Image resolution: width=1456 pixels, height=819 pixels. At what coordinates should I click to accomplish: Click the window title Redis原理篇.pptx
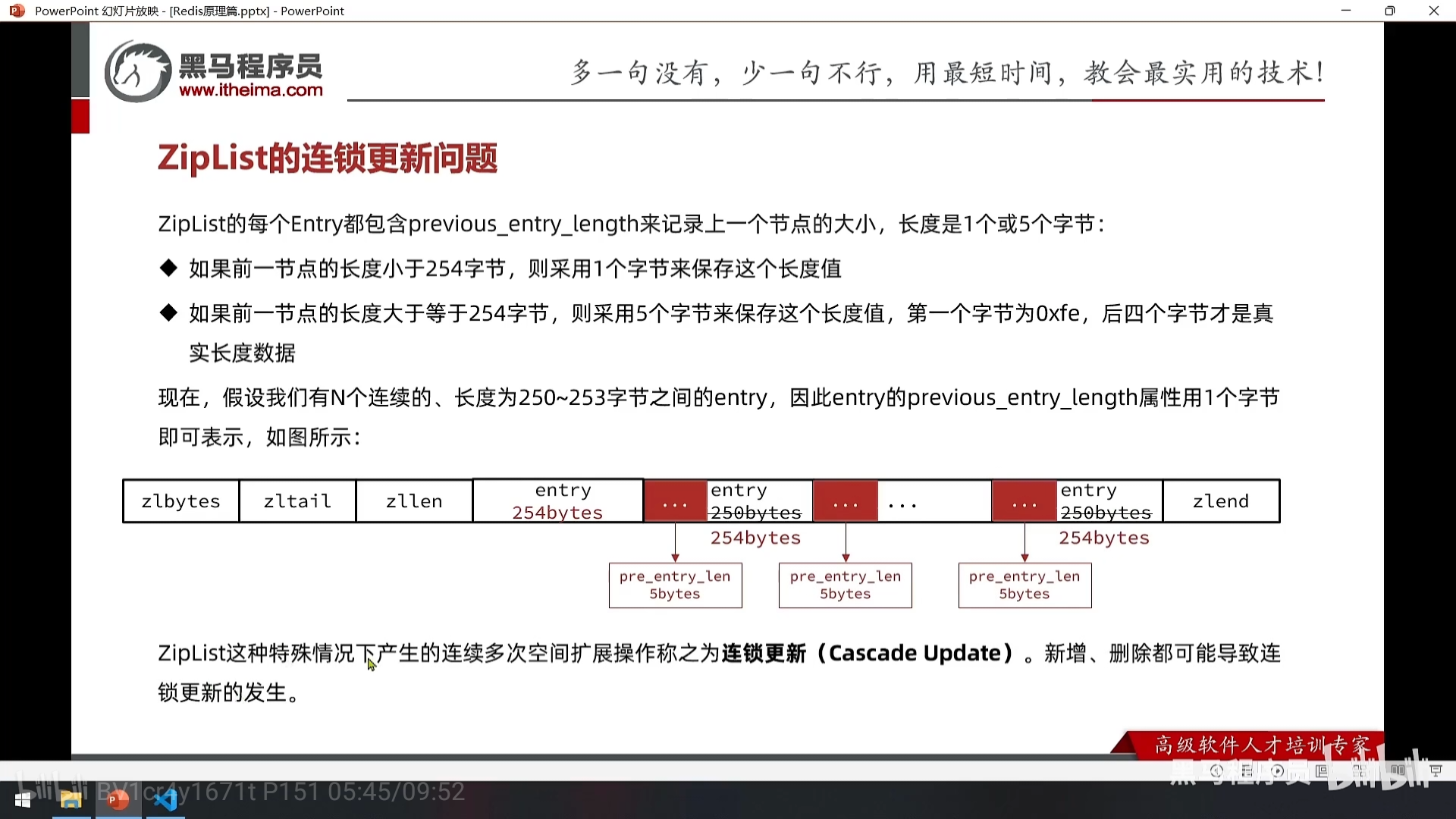tap(219, 11)
